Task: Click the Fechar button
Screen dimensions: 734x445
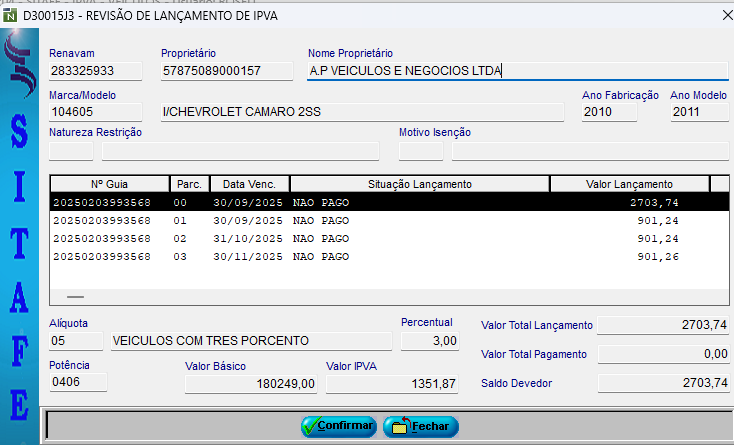Action: (x=420, y=426)
